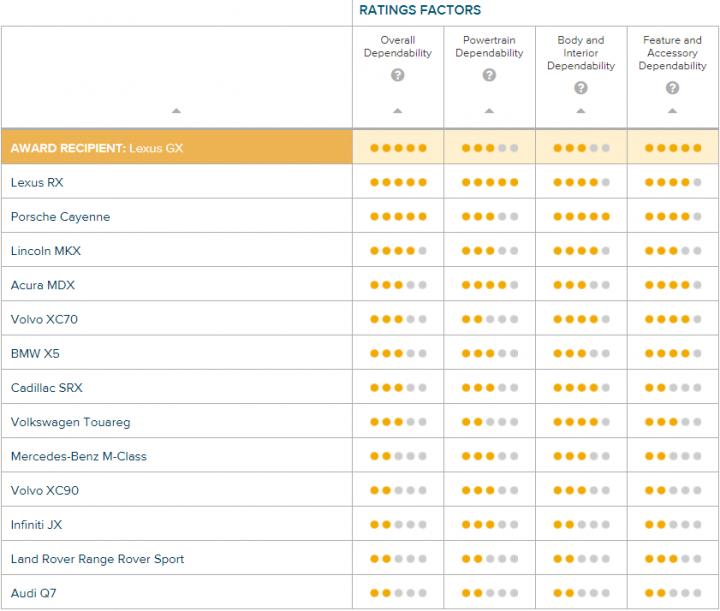Open the Overall Dependability help icon
This screenshot has height=611, width=720.
tap(398, 75)
